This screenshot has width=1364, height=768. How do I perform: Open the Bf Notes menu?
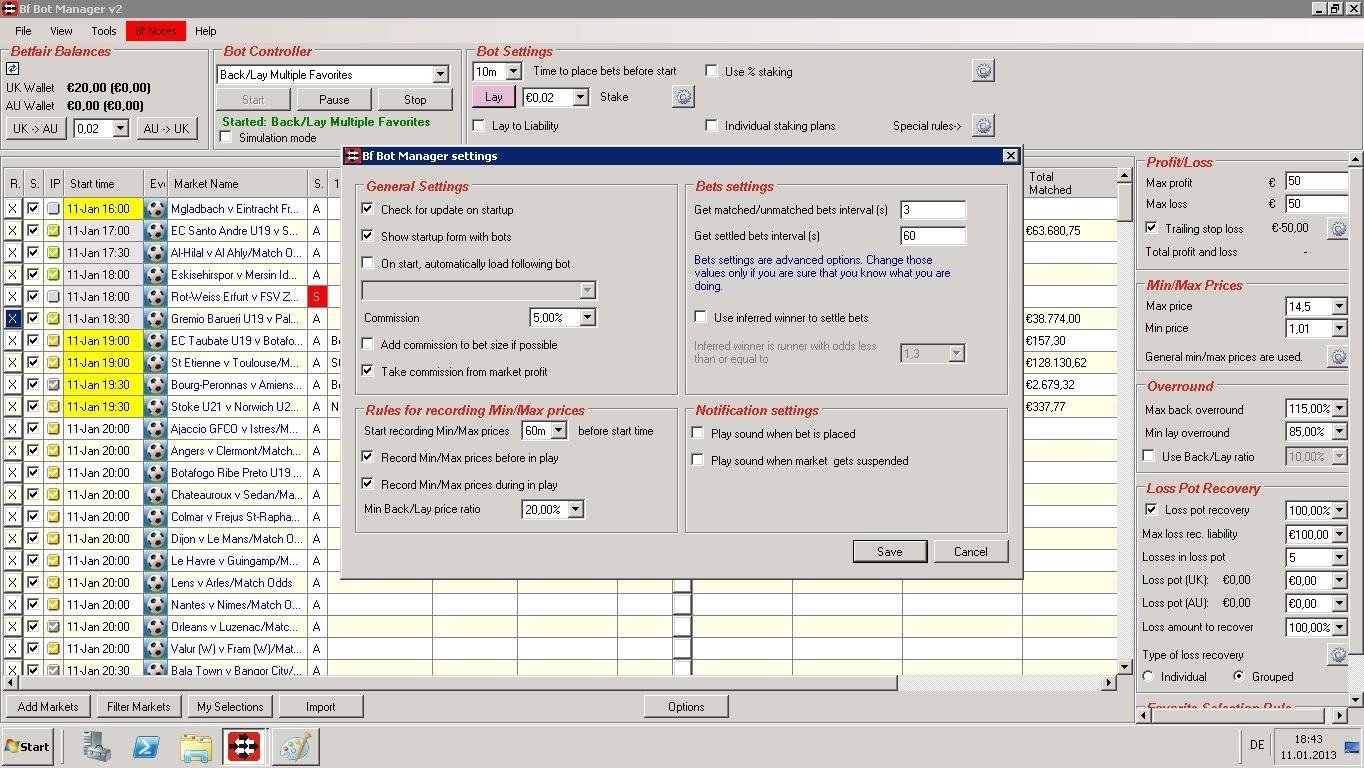[155, 31]
